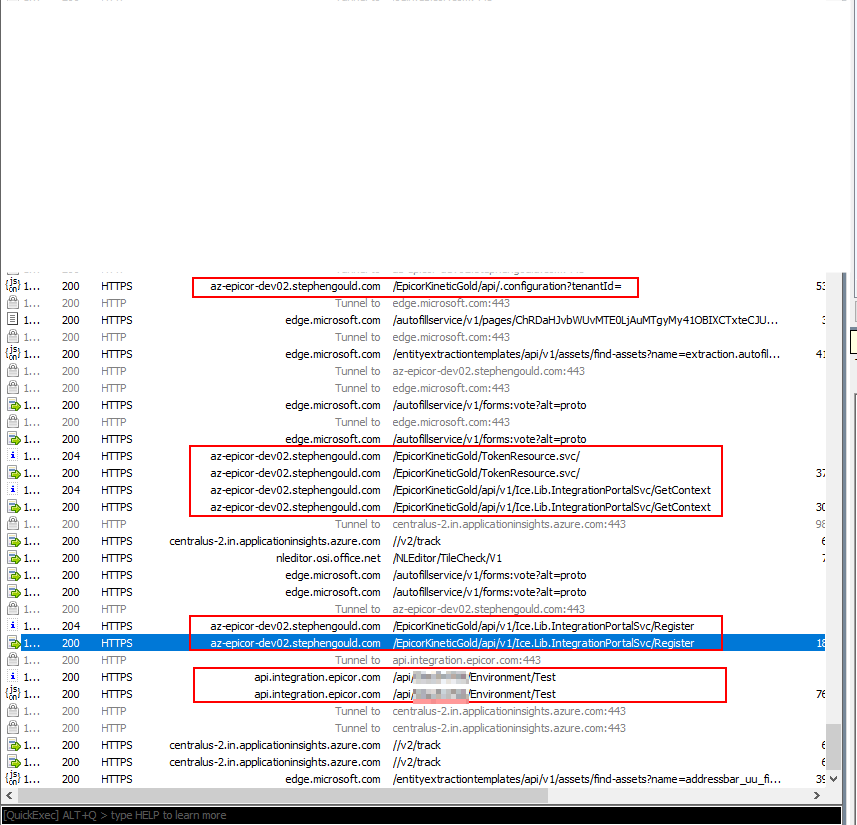Click the JSON icon of the find-assets?name=addressbar_uu_fi session
Screen dimensions: 857x825
[13, 779]
